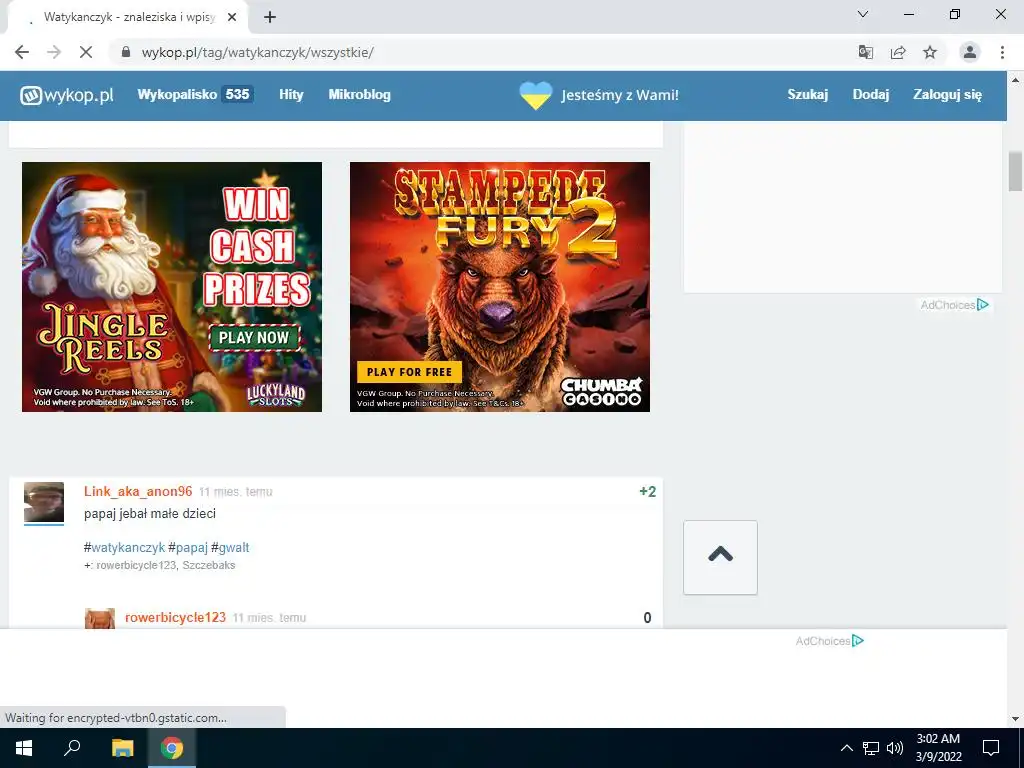Image resolution: width=1024 pixels, height=768 pixels.
Task: Open the network status tray icon
Action: pos(871,748)
